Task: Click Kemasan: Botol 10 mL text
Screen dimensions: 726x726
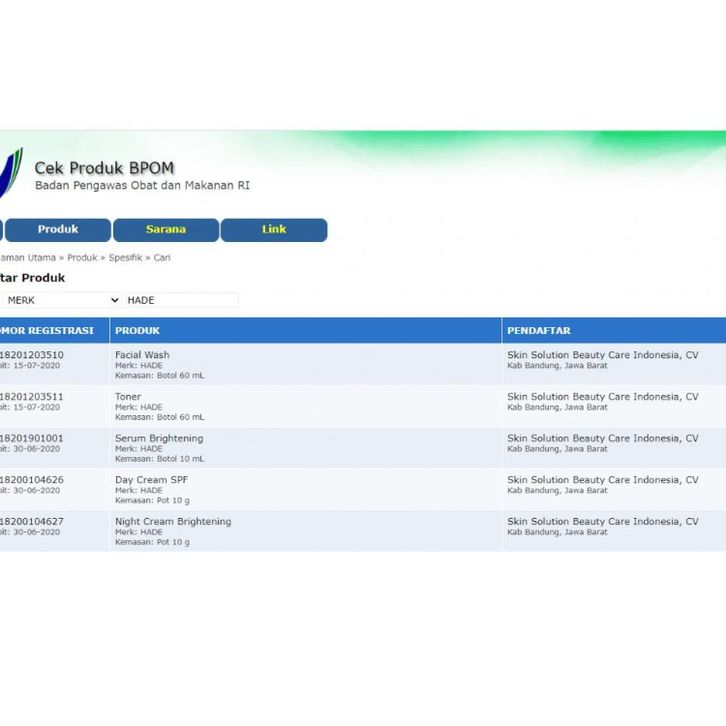Action: [x=160, y=459]
